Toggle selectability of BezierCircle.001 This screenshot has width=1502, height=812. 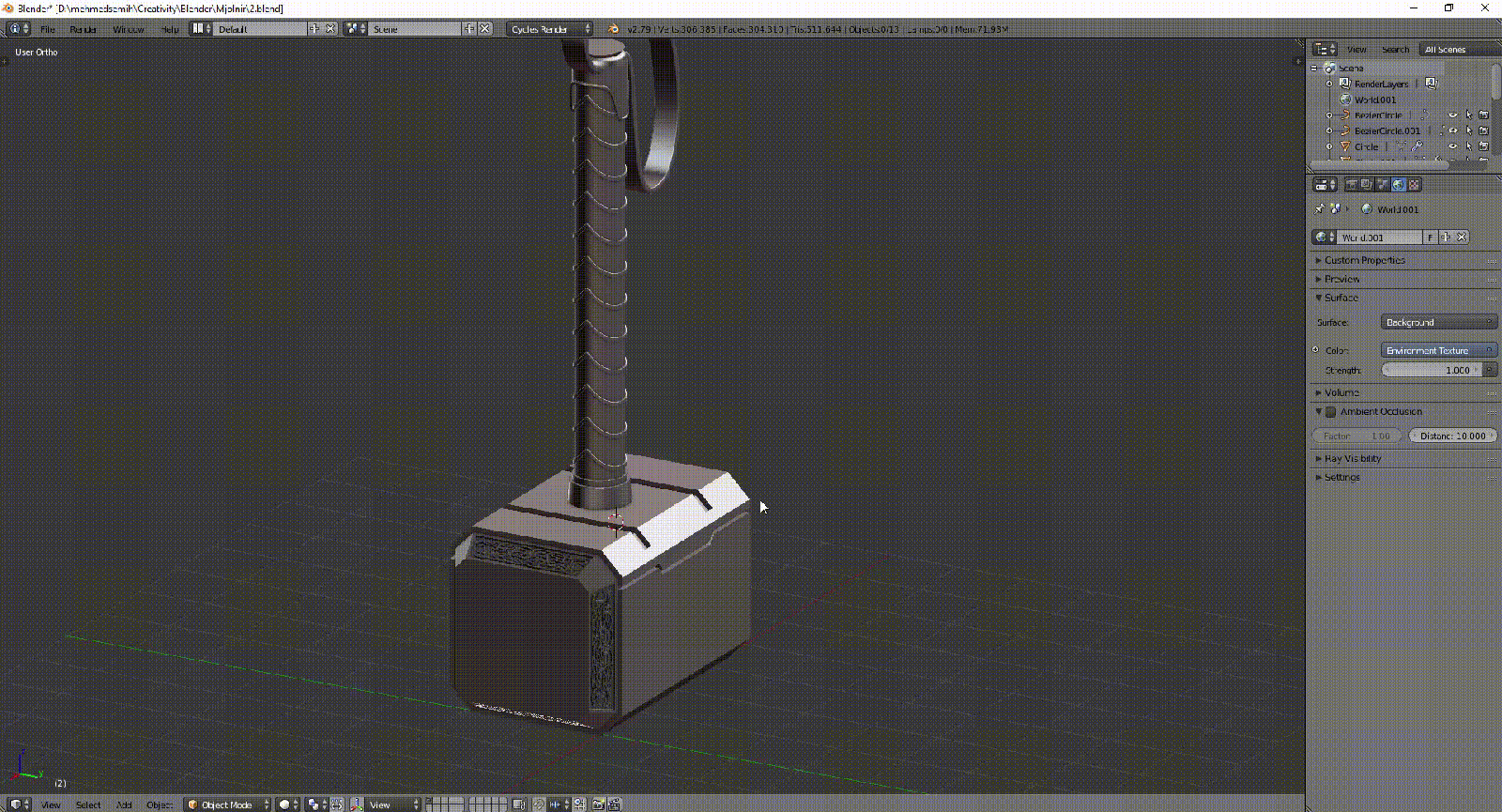[x=1469, y=130]
